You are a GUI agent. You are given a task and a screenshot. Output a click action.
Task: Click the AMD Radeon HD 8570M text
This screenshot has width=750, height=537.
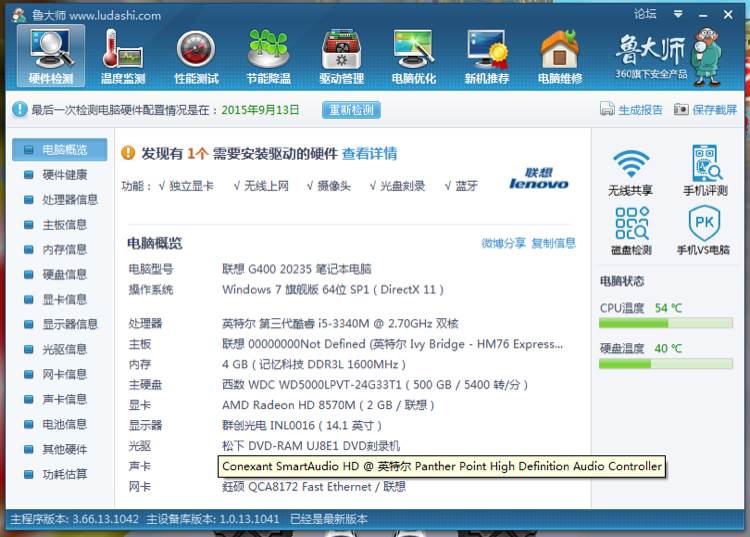[x=328, y=405]
